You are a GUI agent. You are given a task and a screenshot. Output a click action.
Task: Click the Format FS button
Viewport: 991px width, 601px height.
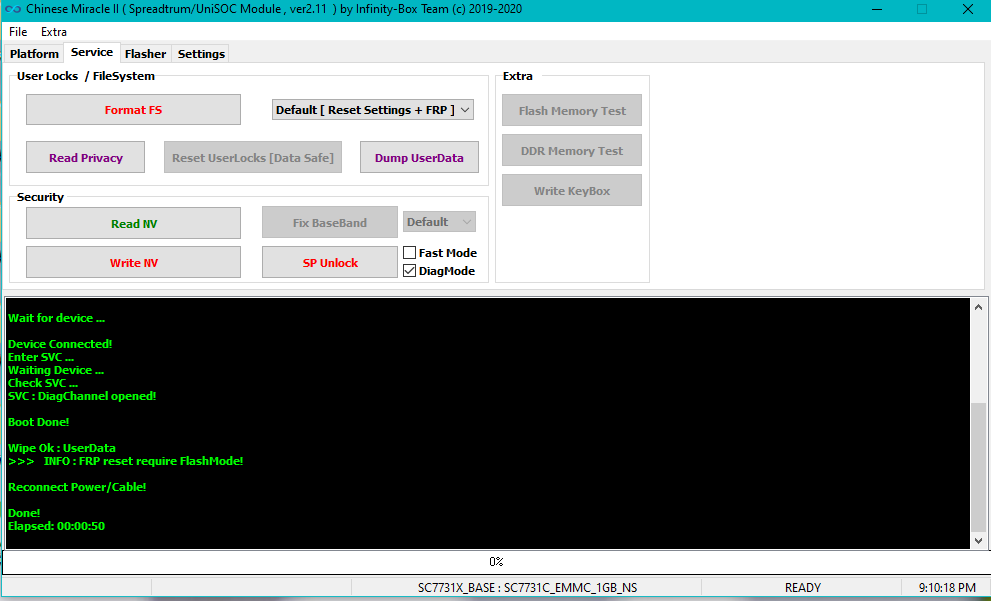(x=133, y=110)
